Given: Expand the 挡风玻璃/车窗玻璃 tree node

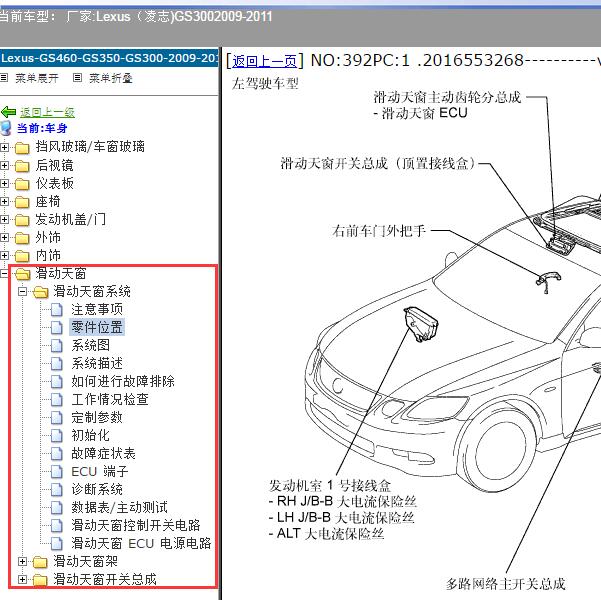Looking at the screenshot, I should click(x=4, y=147).
